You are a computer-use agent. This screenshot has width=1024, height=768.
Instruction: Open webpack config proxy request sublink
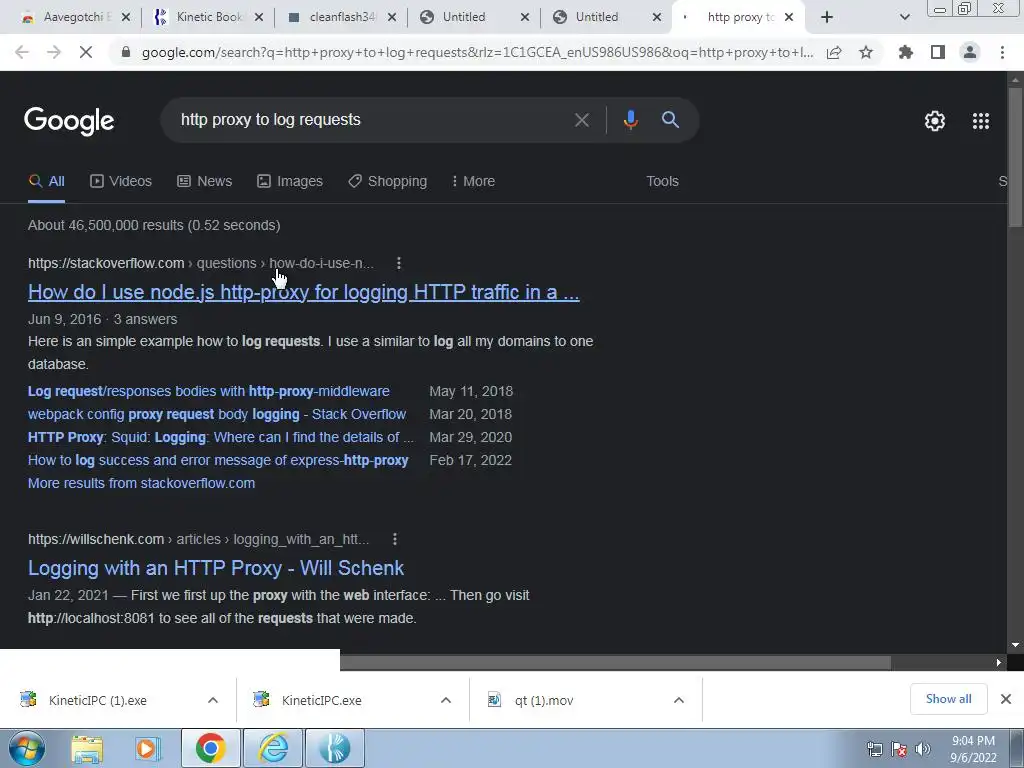[217, 414]
